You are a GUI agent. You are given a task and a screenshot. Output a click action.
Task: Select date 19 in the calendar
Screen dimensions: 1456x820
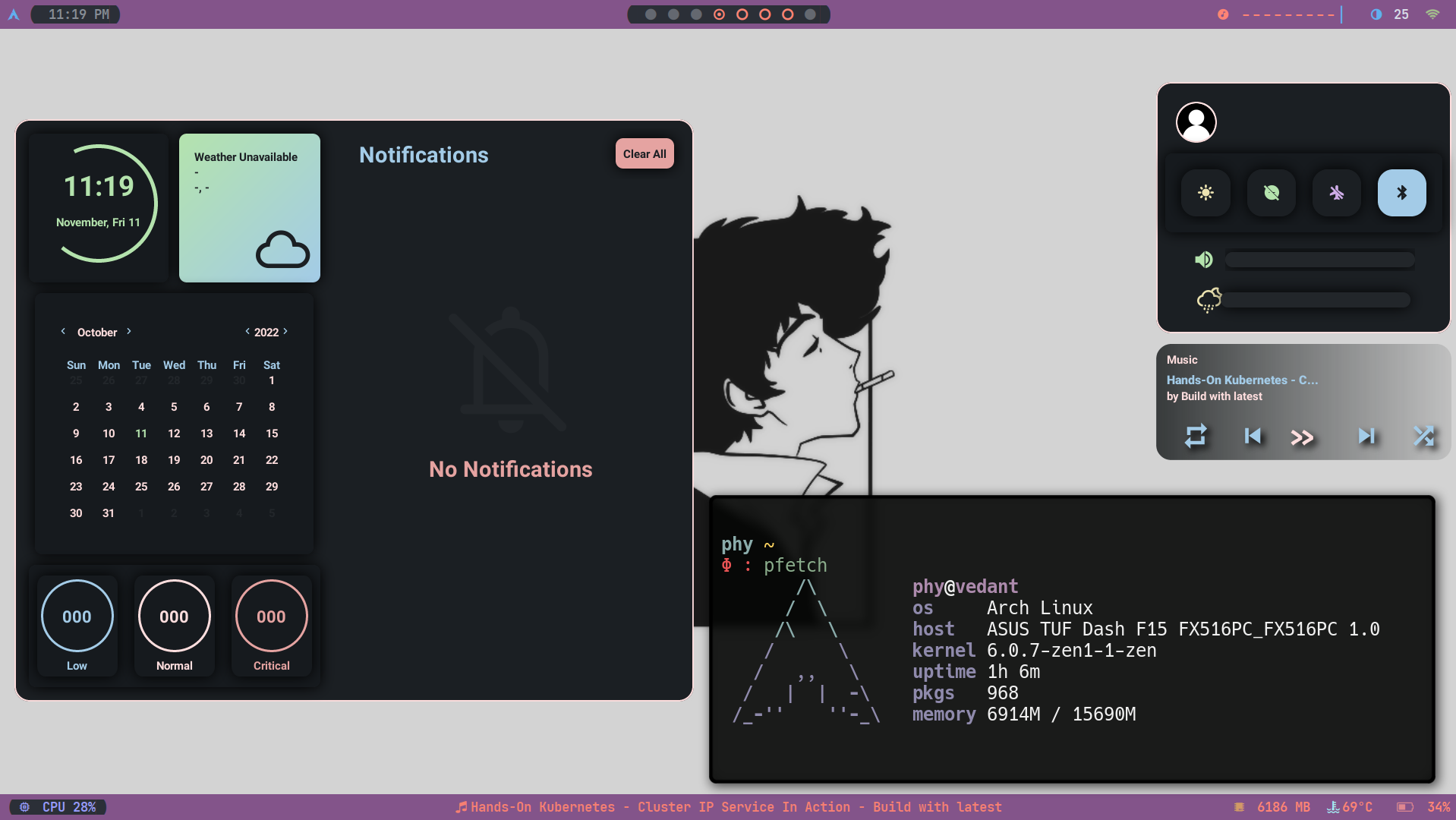point(174,460)
